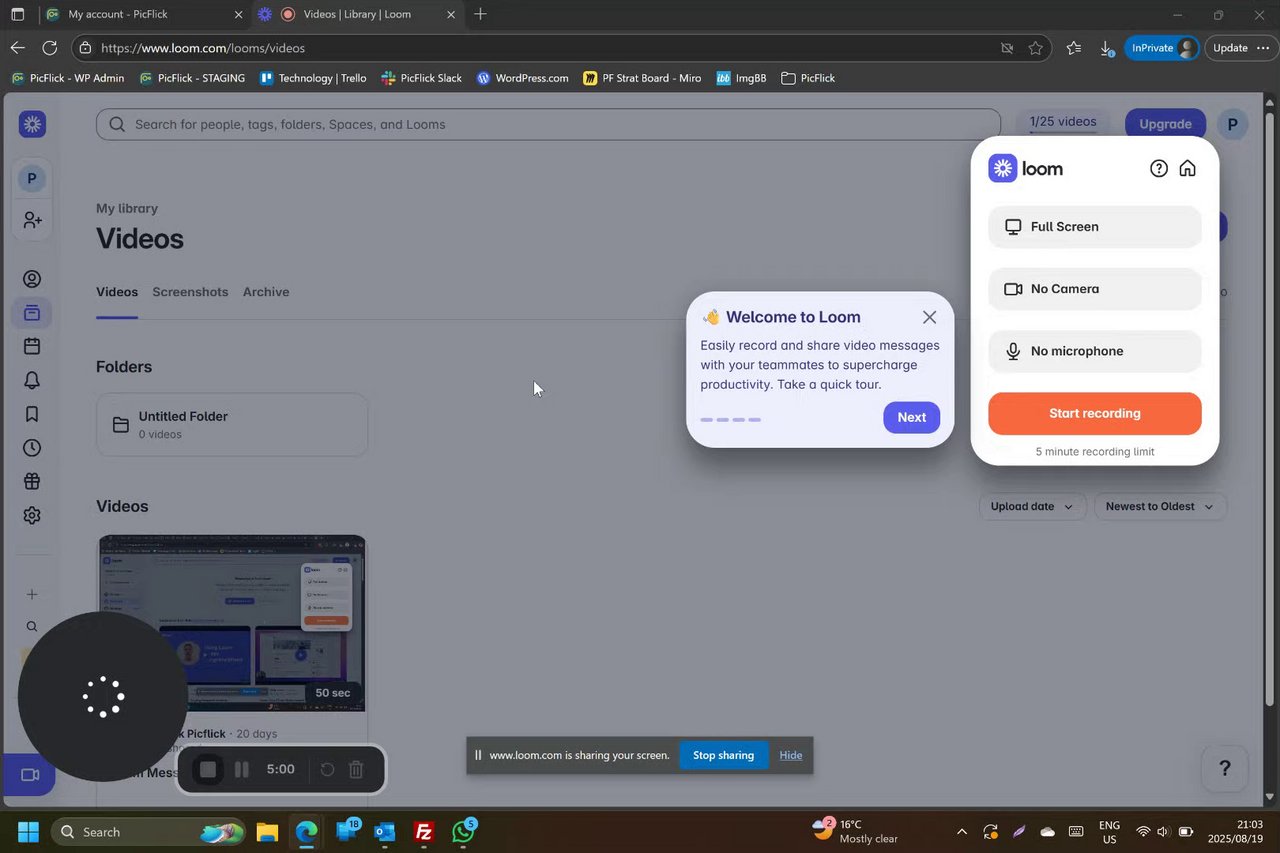The width and height of the screenshot is (1280, 853).
Task: Open the notifications bell in the sidebar
Action: [32, 380]
